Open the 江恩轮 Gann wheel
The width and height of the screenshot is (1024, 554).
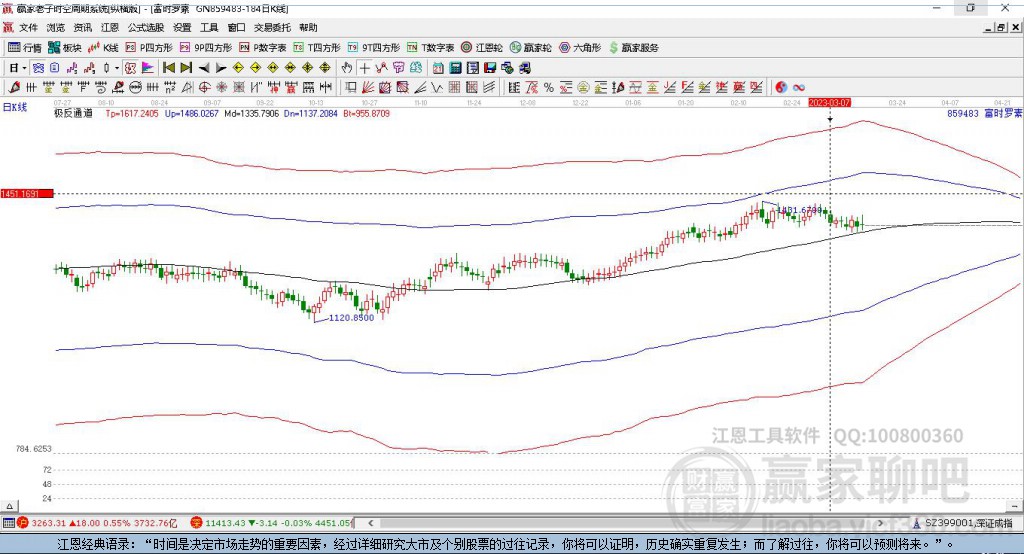(x=482, y=48)
